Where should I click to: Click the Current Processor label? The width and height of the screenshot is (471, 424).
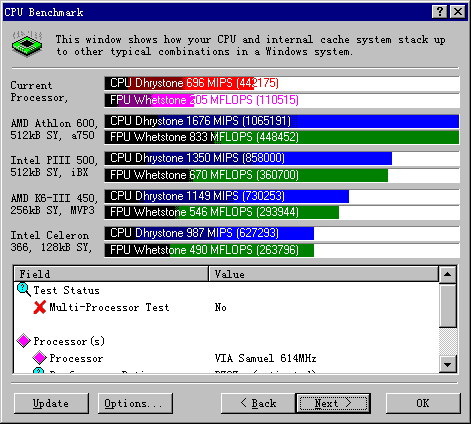[x=39, y=91]
